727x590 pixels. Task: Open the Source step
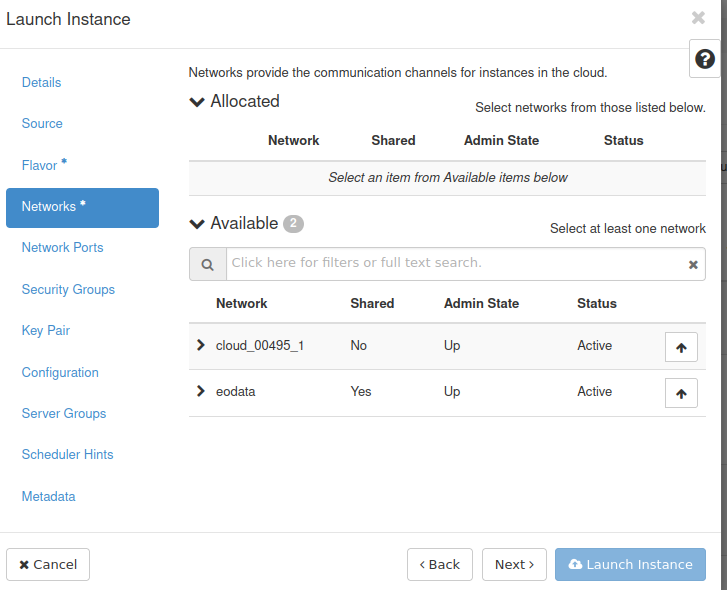(42, 123)
